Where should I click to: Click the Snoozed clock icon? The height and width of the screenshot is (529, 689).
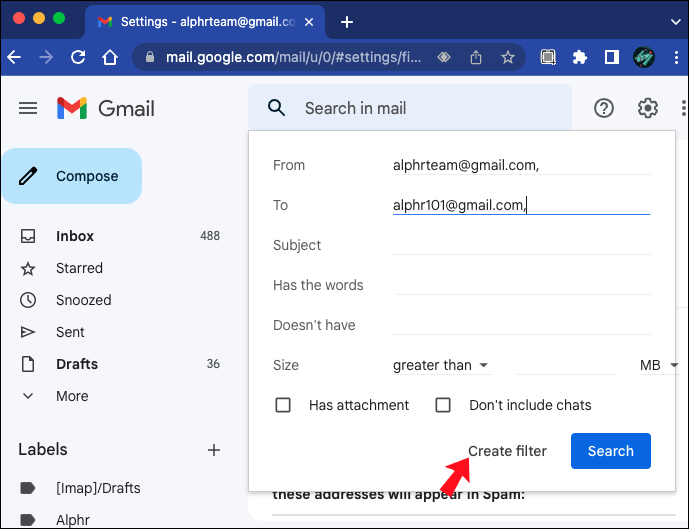pyautogui.click(x=28, y=300)
